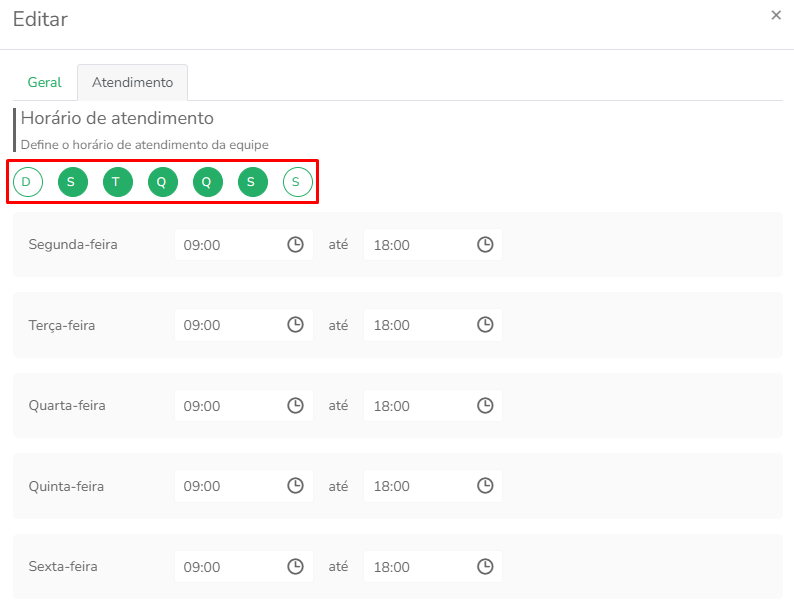The height and width of the screenshot is (603, 794).
Task: Open clock picker for Sexta-feira start time
Action: 295,566
